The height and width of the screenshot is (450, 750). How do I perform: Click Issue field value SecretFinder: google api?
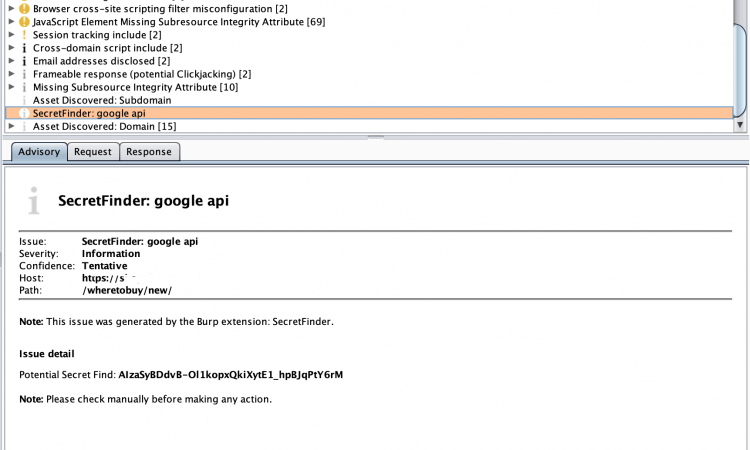(140, 241)
